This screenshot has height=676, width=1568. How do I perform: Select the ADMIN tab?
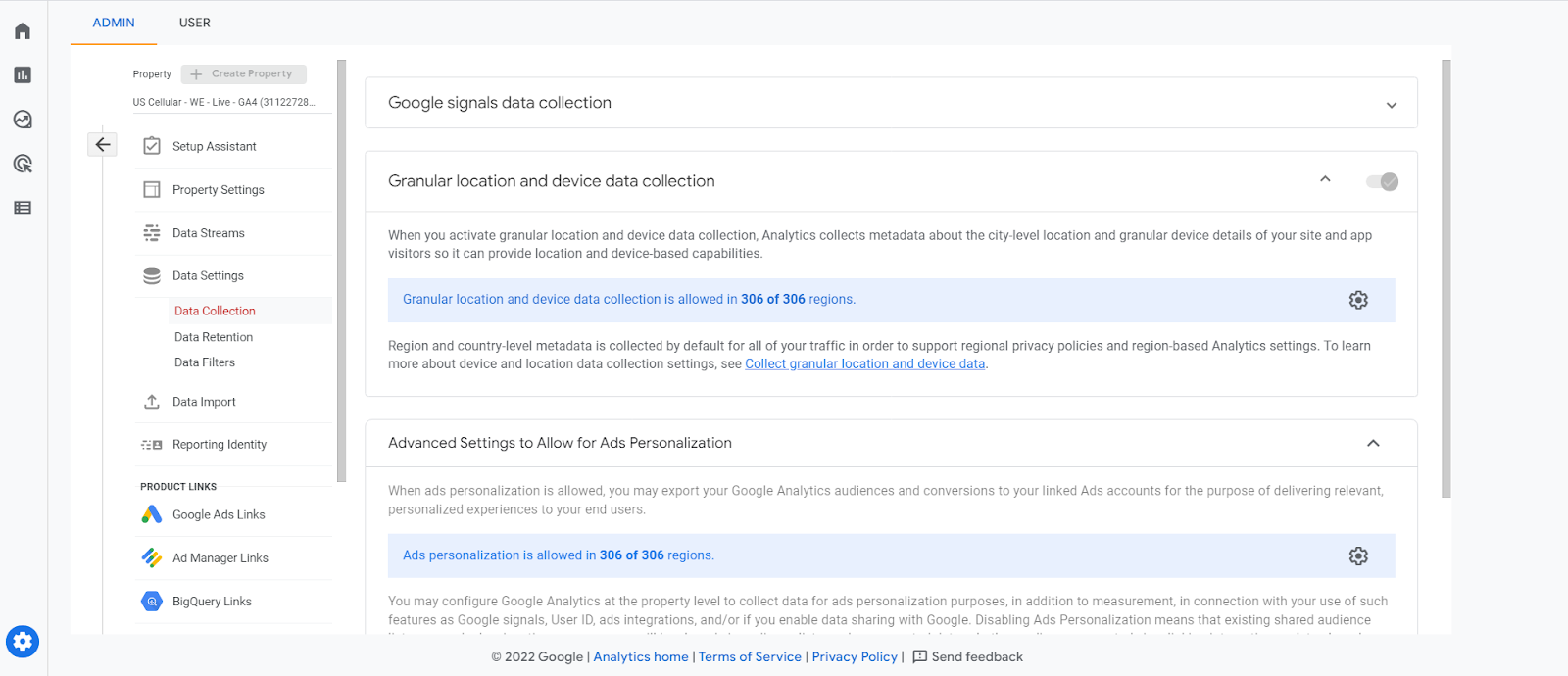coord(114,23)
